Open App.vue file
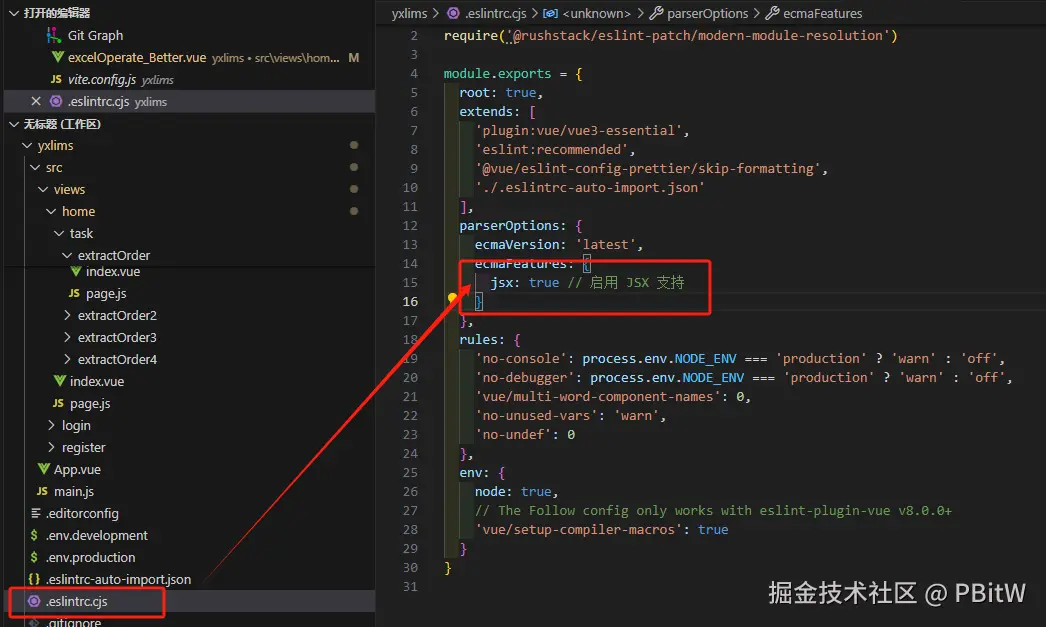Viewport: 1046px width, 627px height. pyautogui.click(x=77, y=470)
